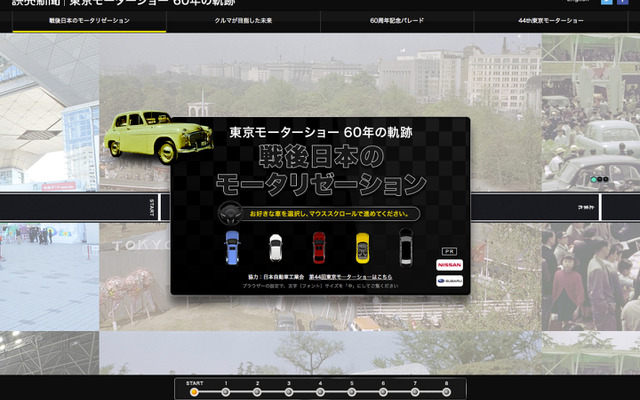
Task: Share via the Facebook icon
Action: point(622,2)
